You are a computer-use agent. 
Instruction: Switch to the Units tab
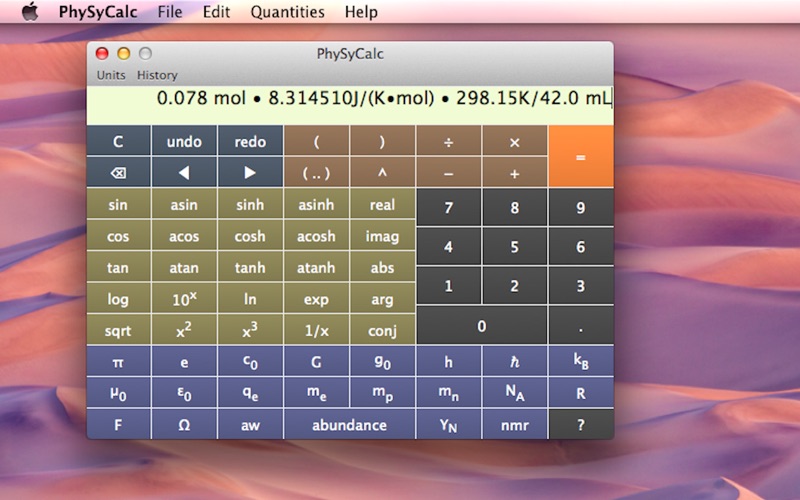point(111,75)
